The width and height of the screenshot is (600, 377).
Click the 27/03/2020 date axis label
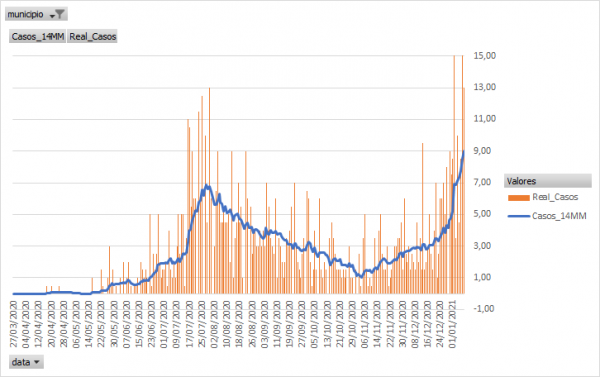click(14, 324)
